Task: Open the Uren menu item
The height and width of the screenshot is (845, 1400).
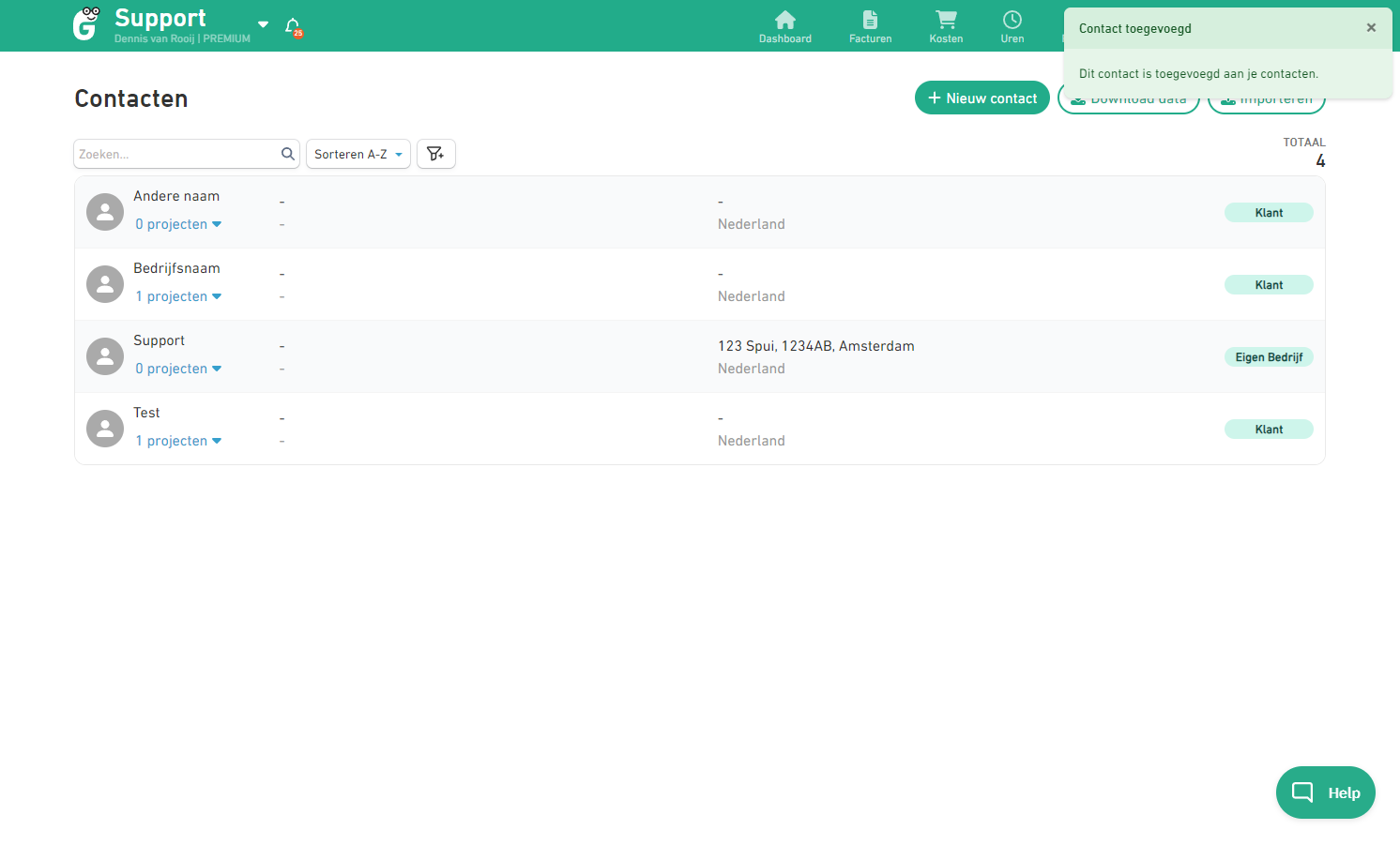Action: coord(1012,26)
